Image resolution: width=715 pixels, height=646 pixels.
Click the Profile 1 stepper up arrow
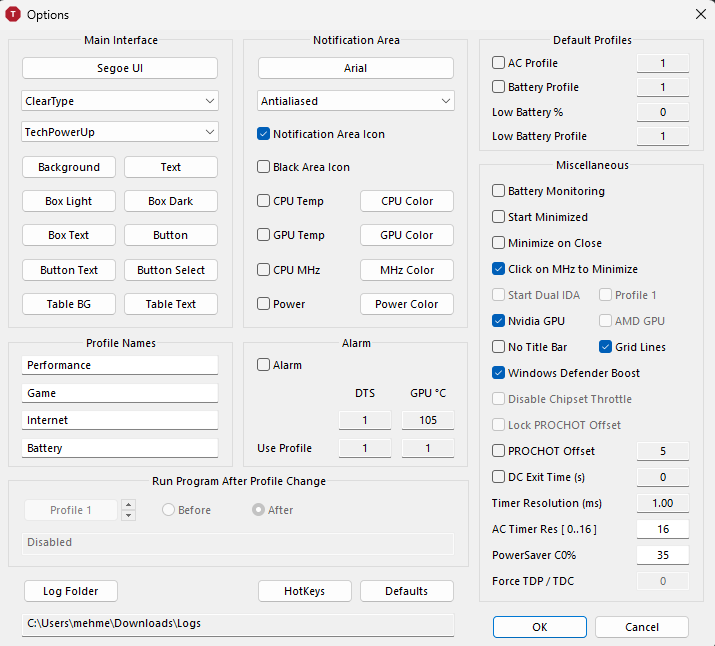click(x=129, y=505)
